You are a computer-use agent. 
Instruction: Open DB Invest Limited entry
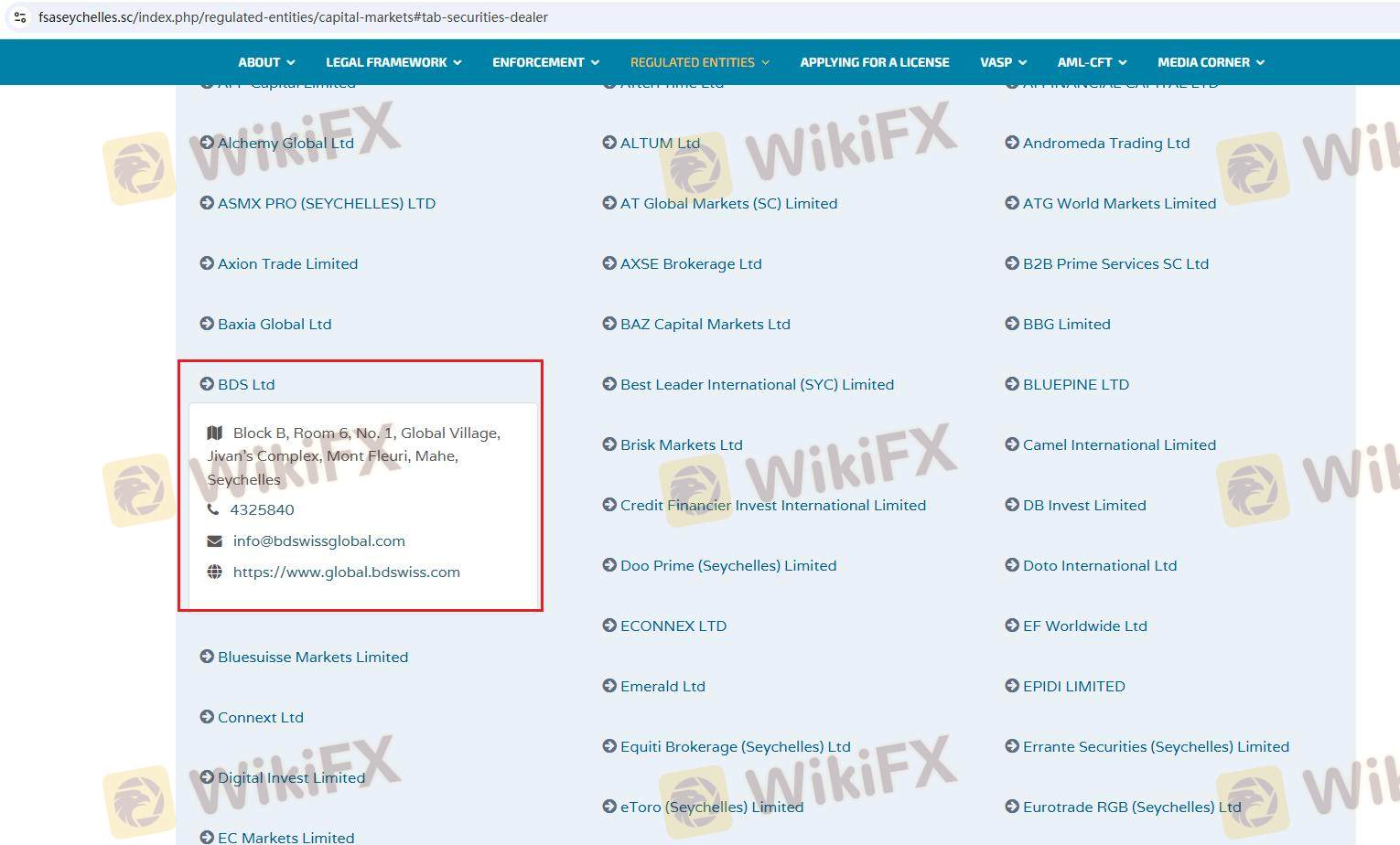coord(1084,505)
